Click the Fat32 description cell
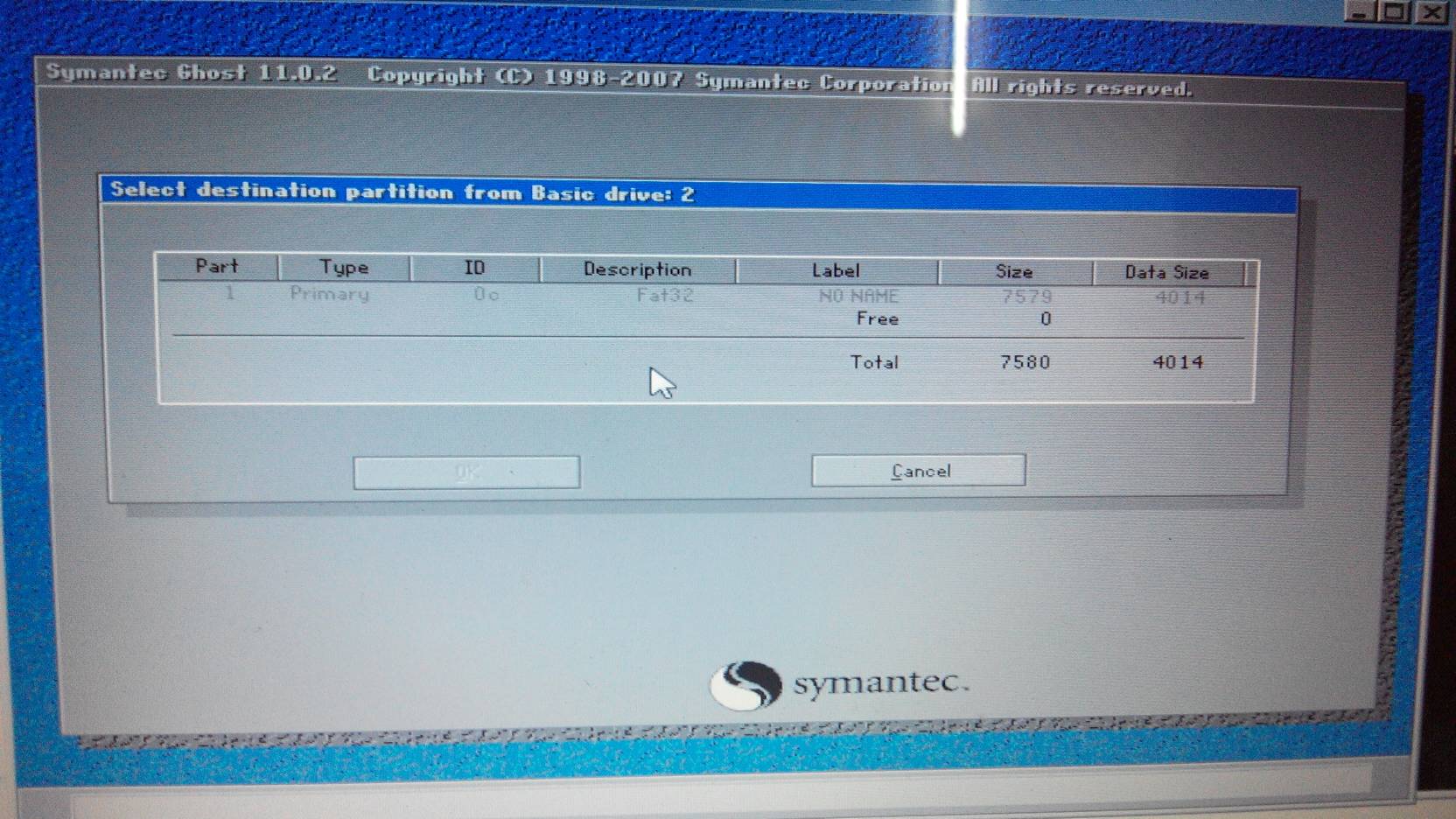1456x819 pixels. click(x=665, y=295)
